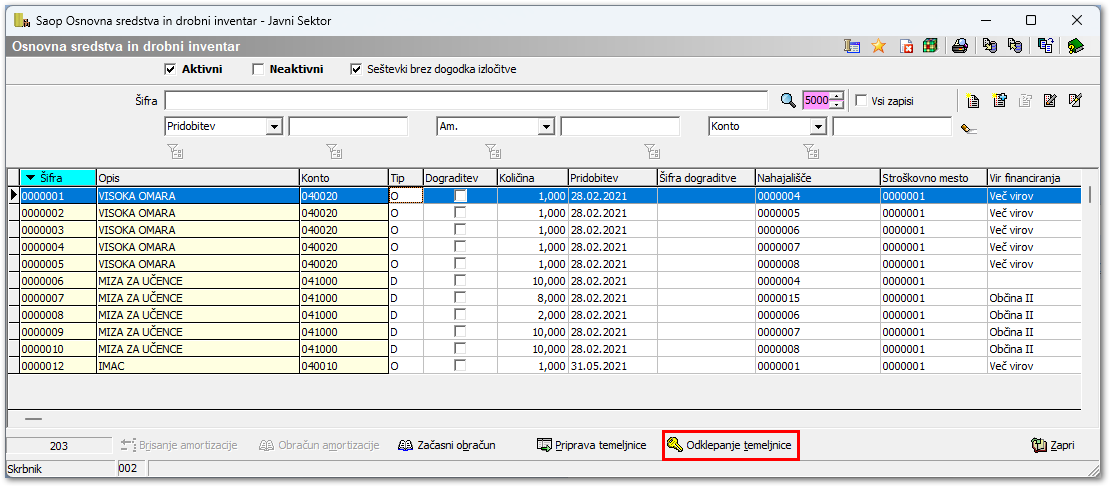Click the app icon in the title bar

pos(22,20)
